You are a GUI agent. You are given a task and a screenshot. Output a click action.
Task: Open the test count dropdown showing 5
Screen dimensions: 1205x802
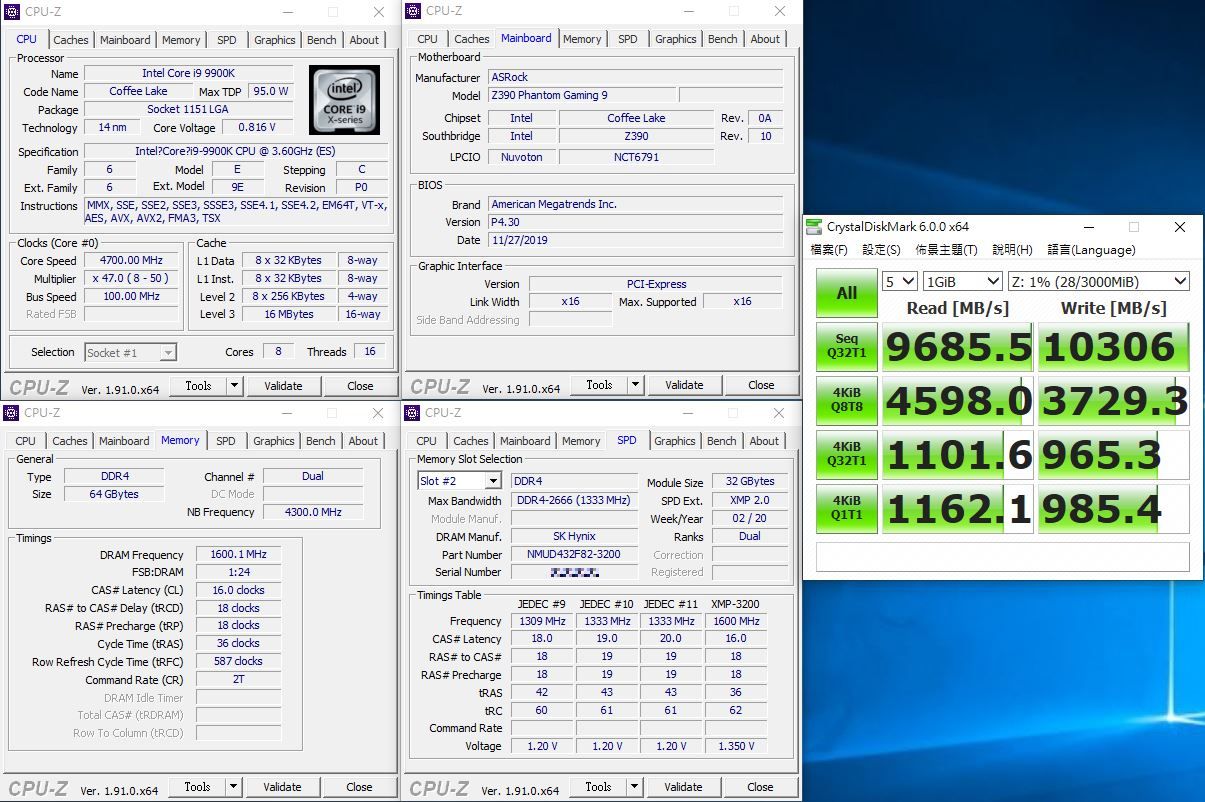click(900, 281)
